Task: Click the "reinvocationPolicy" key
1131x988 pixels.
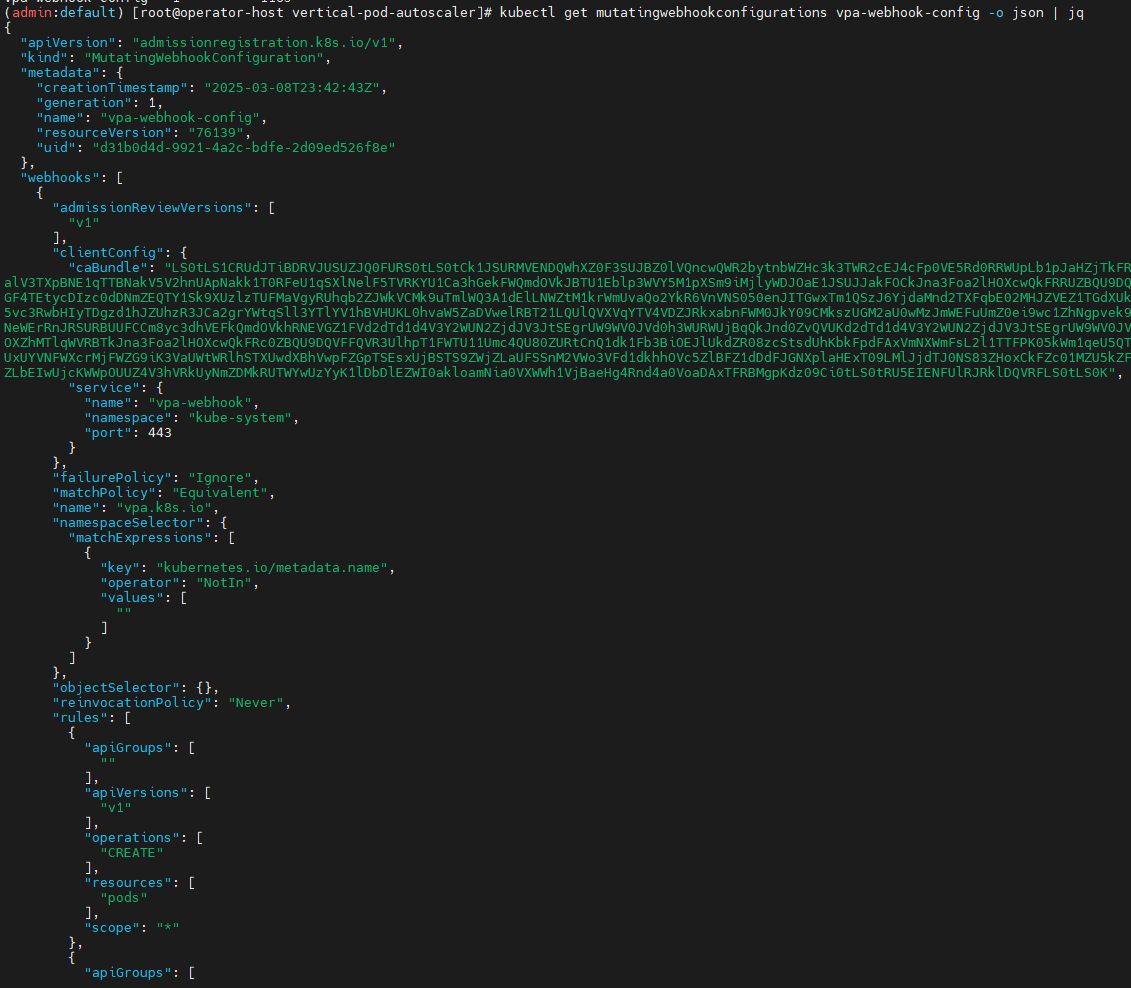Action: pyautogui.click(x=132, y=703)
